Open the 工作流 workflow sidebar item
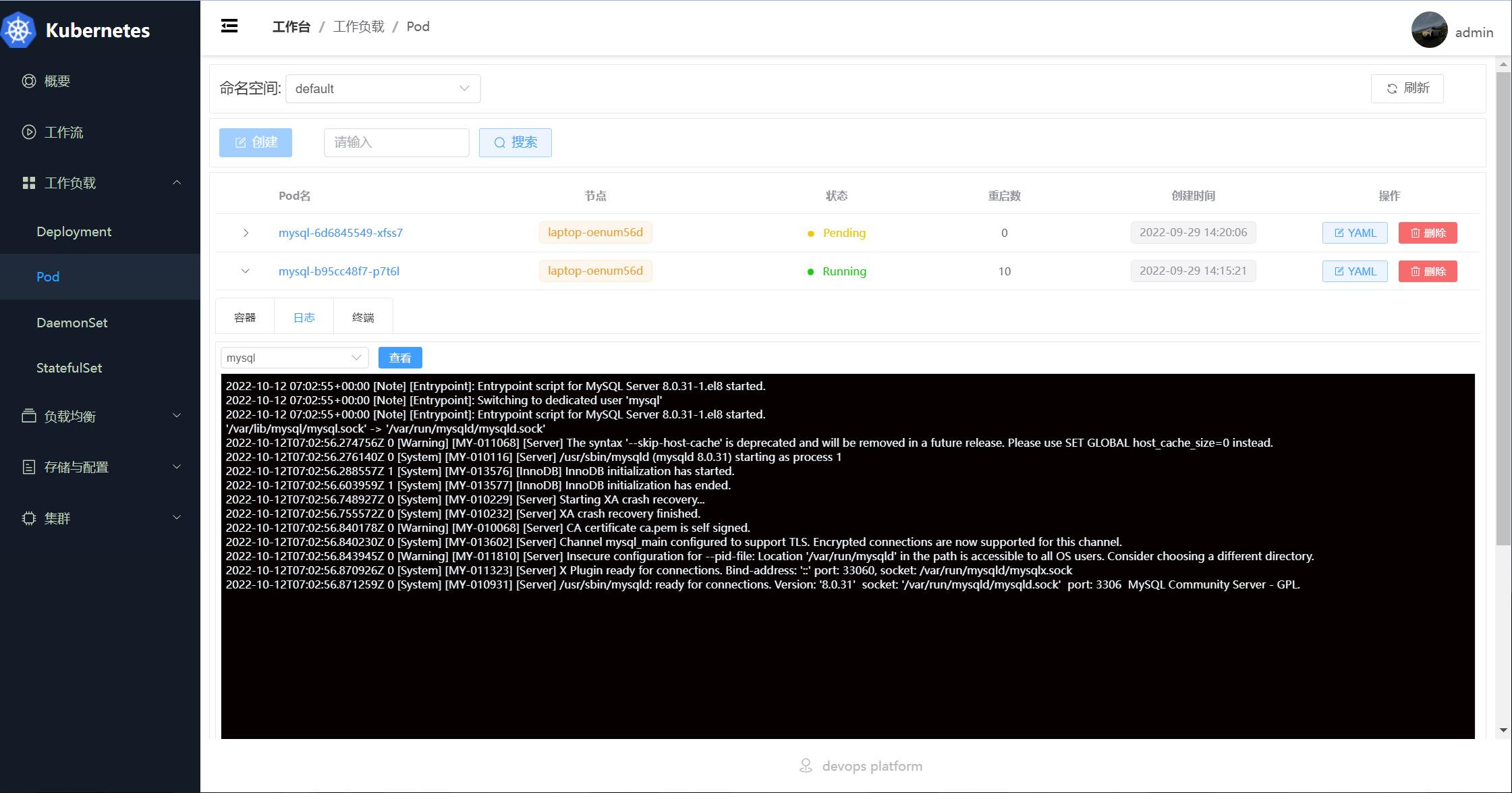Screen dimensions: 1512x793 click(63, 132)
